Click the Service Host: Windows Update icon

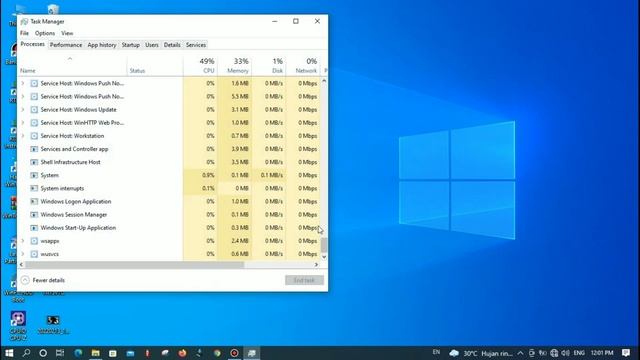point(34,110)
